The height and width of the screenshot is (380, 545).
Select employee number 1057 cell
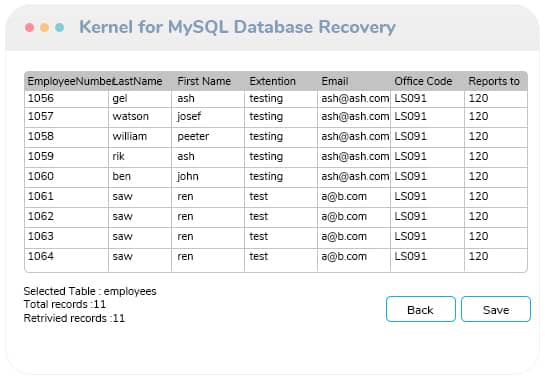(x=67, y=117)
